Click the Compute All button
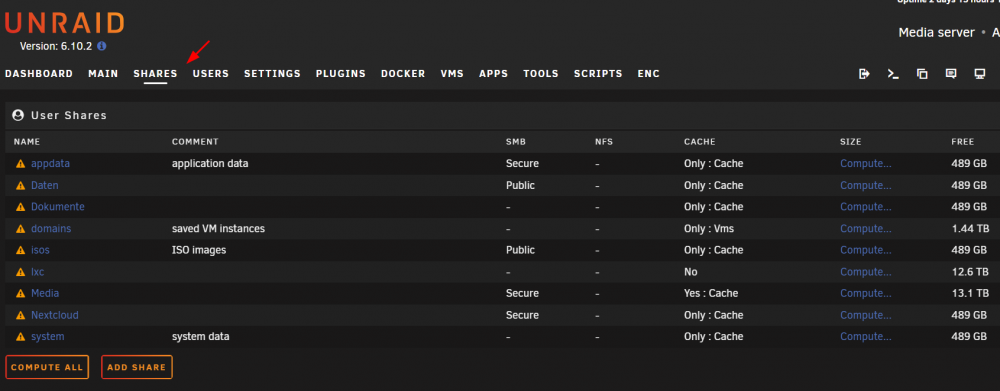The width and height of the screenshot is (1000, 391). click(x=47, y=367)
